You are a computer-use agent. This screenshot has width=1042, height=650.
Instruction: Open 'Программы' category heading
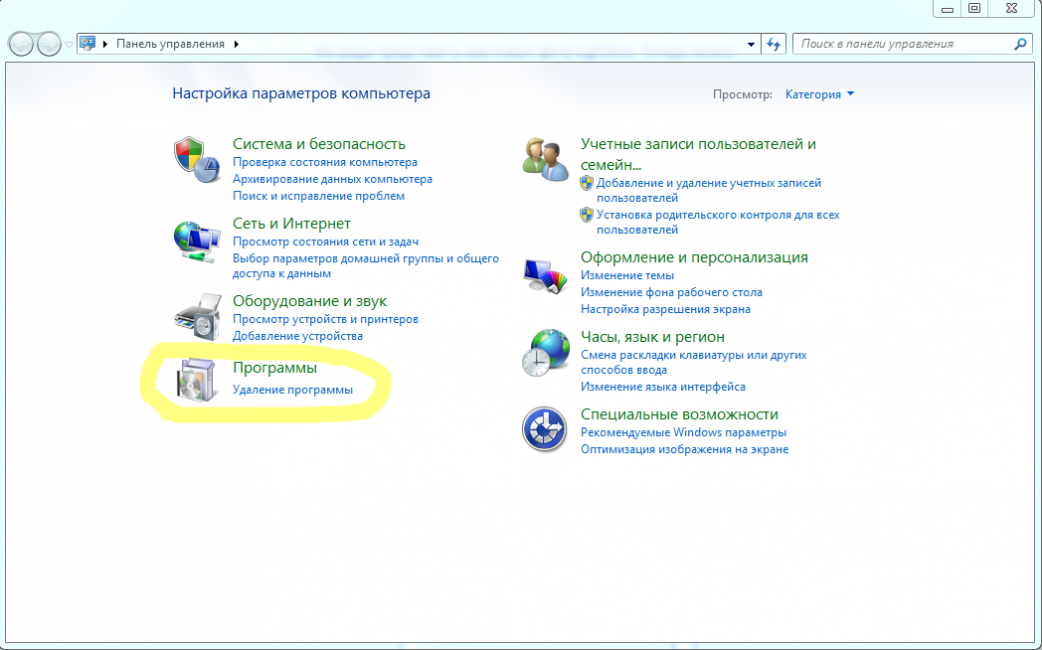point(274,368)
